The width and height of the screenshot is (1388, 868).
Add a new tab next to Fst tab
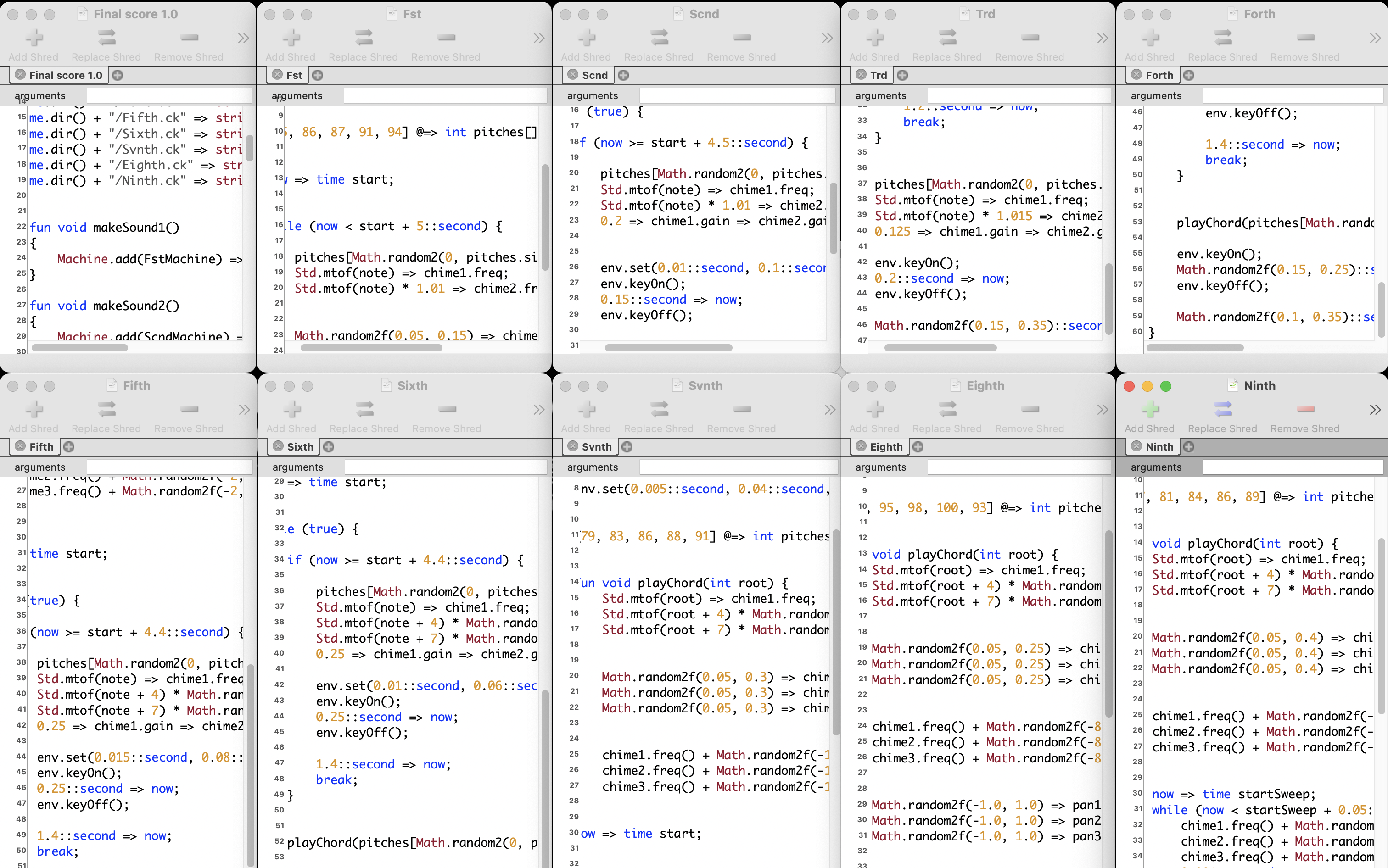318,75
